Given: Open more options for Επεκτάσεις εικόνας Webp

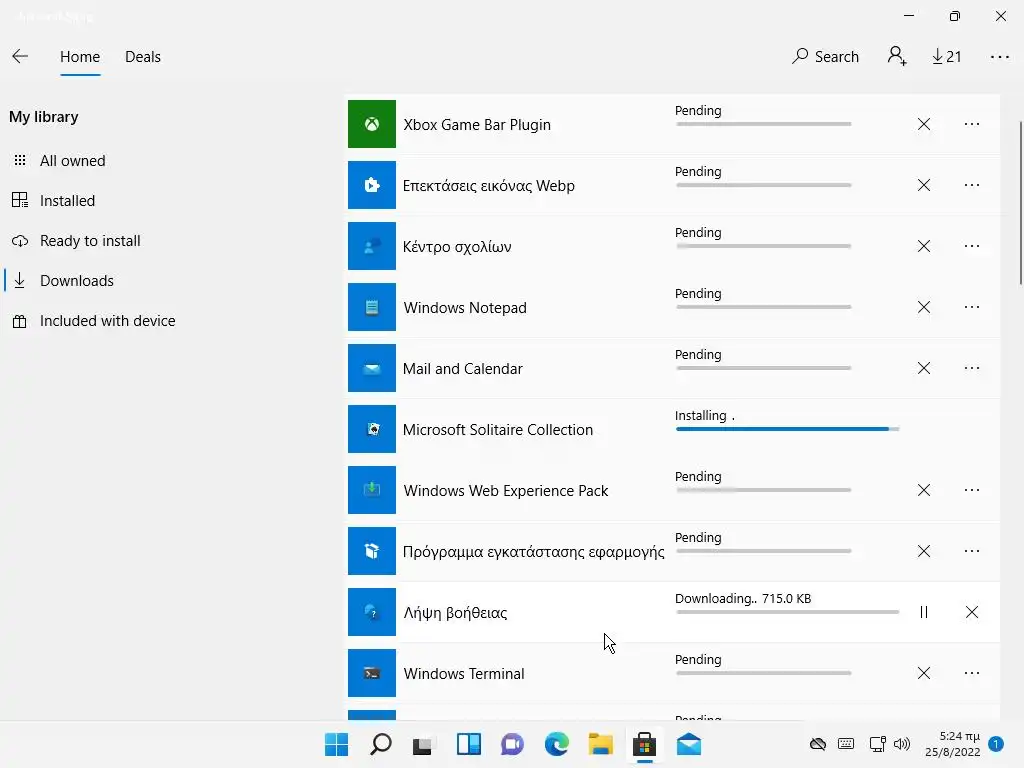Looking at the screenshot, I should (972, 185).
